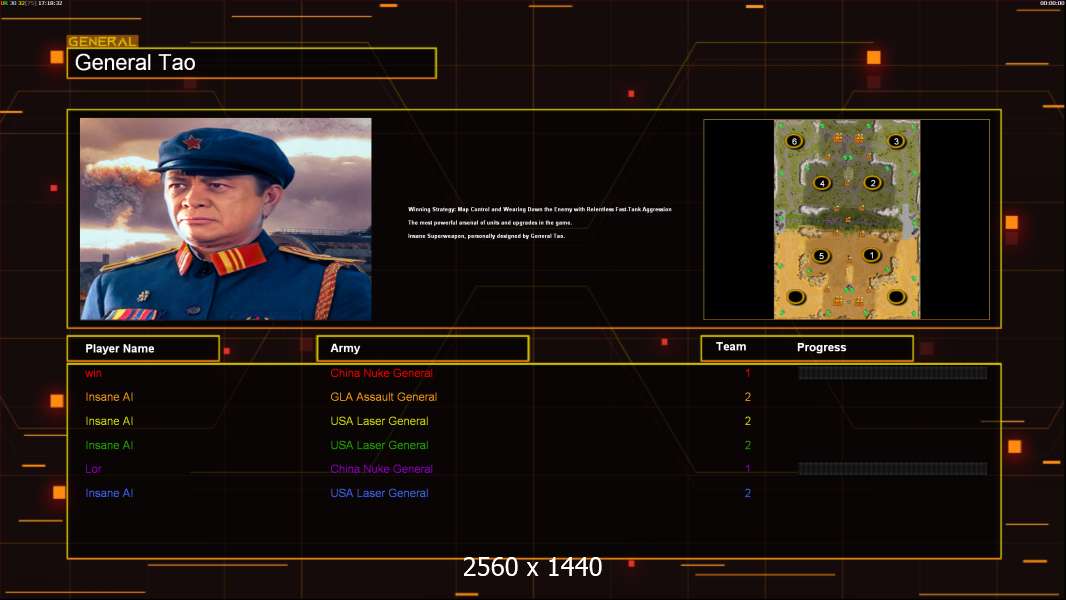Image resolution: width=1066 pixels, height=600 pixels.
Task: Click team number for GLA Assault row
Action: pyautogui.click(x=748, y=397)
